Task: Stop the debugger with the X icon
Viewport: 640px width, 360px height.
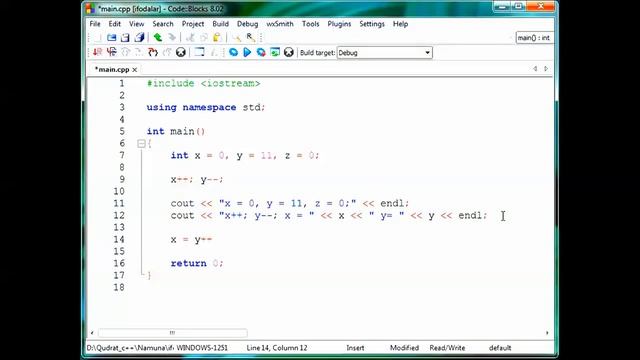Action: point(180,52)
